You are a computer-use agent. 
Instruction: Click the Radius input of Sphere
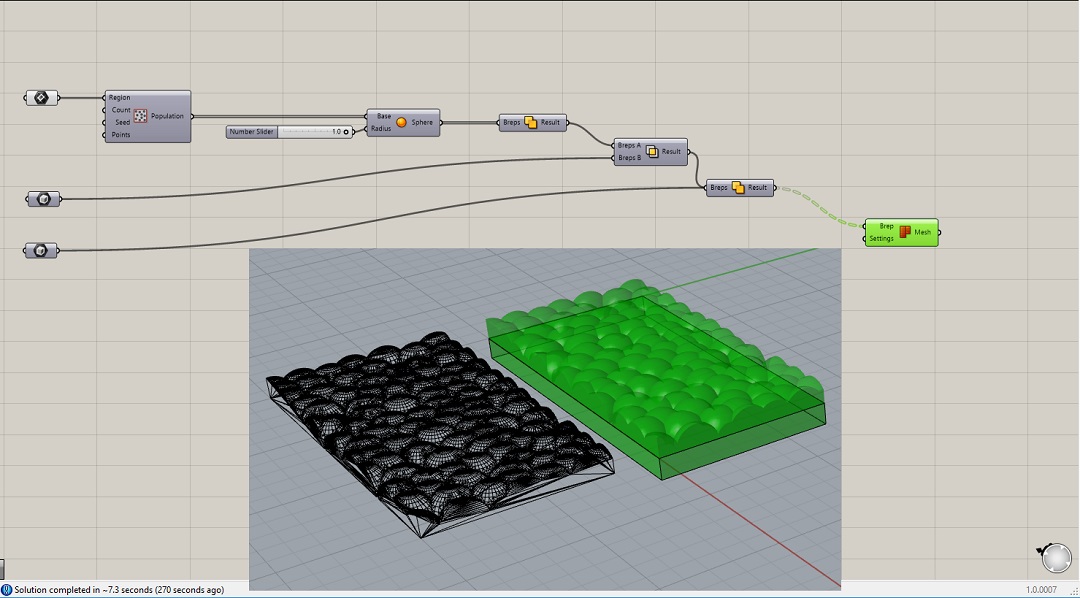pos(382,129)
